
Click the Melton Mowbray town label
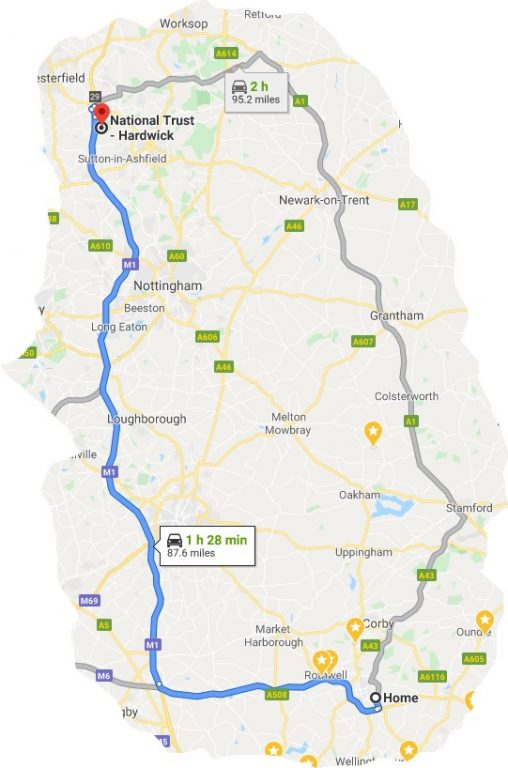[x=288, y=424]
